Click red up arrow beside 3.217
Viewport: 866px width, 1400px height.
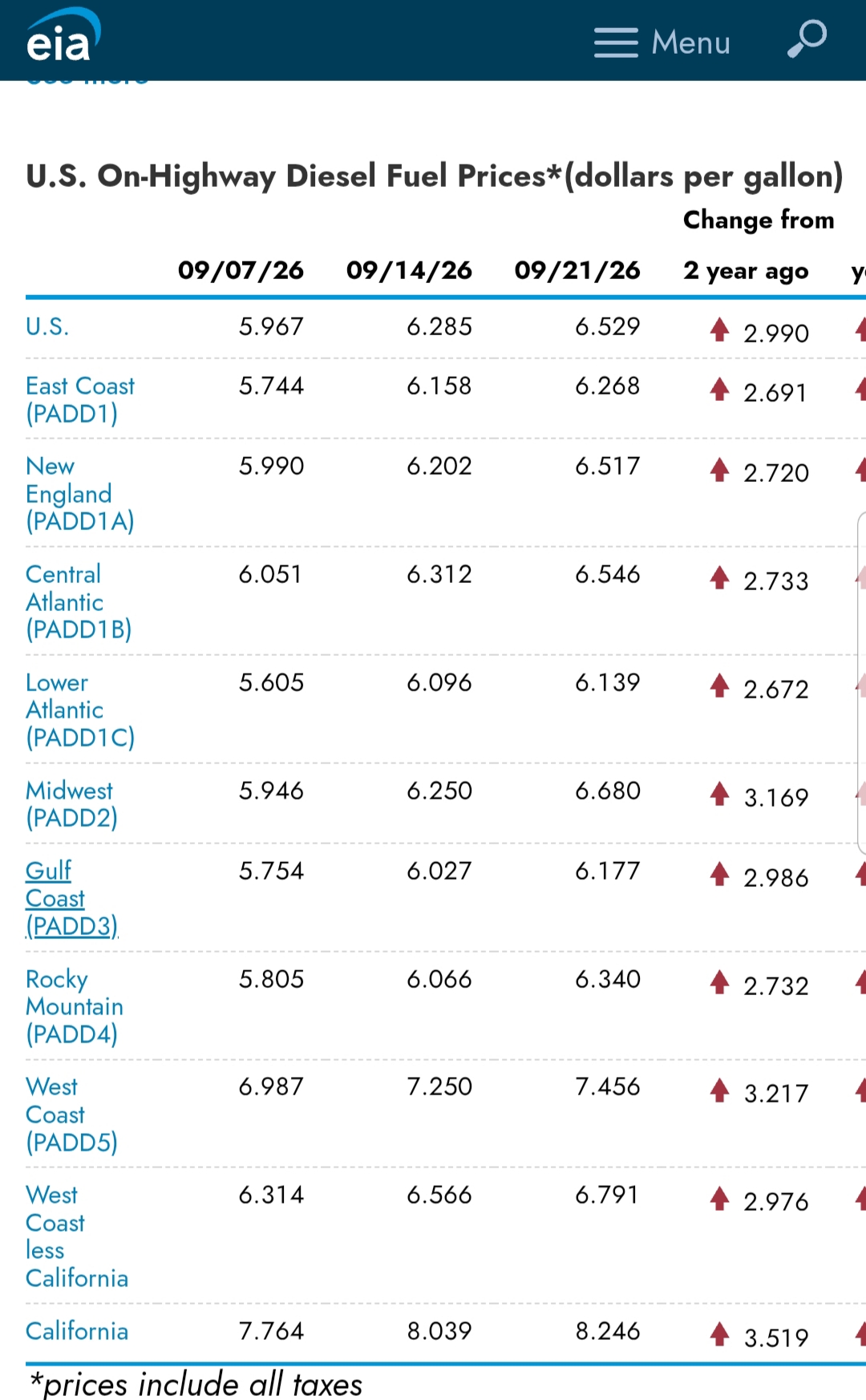pos(719,1089)
